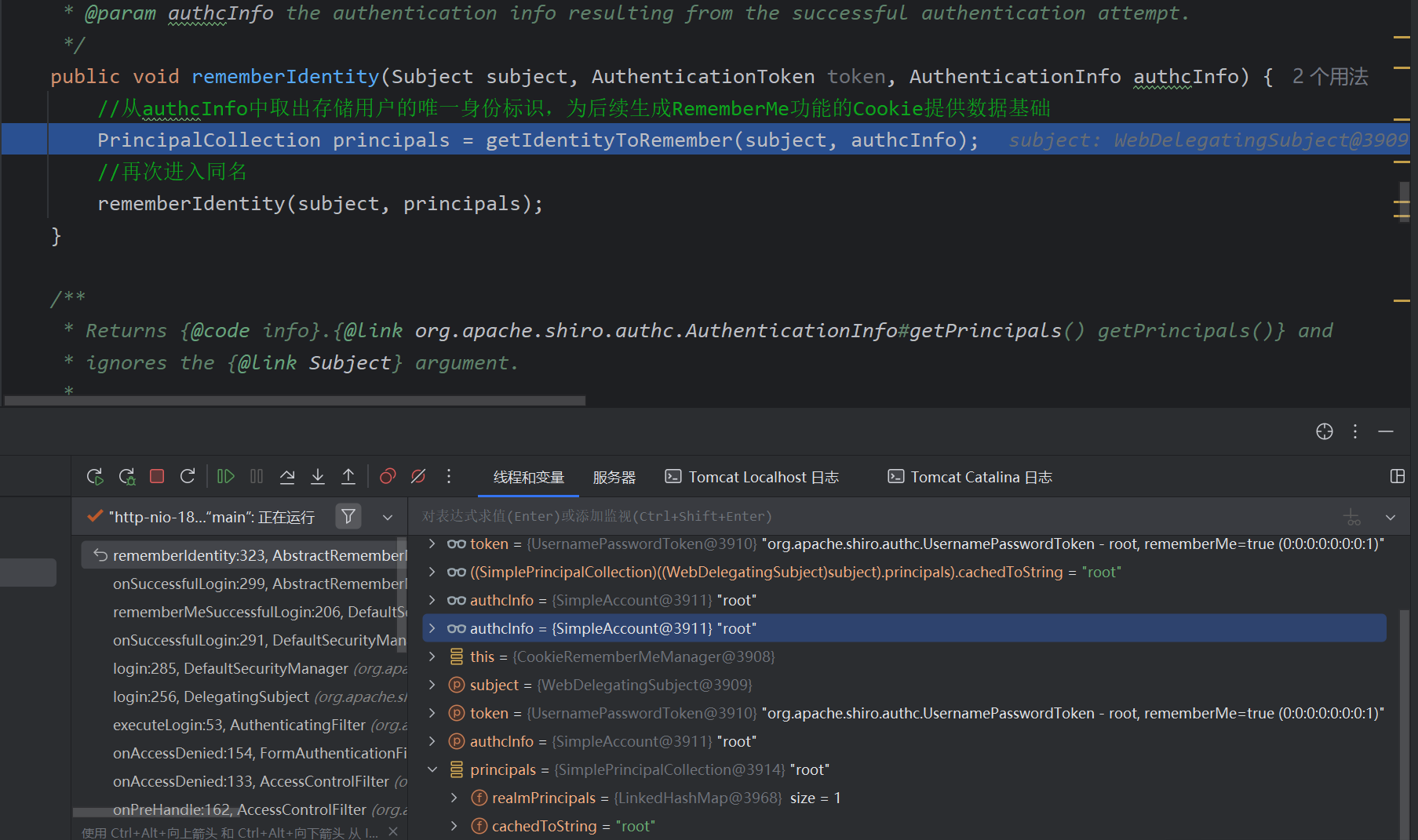Stop the debug session with red square
Viewport: 1418px width, 840px height.
tap(157, 476)
